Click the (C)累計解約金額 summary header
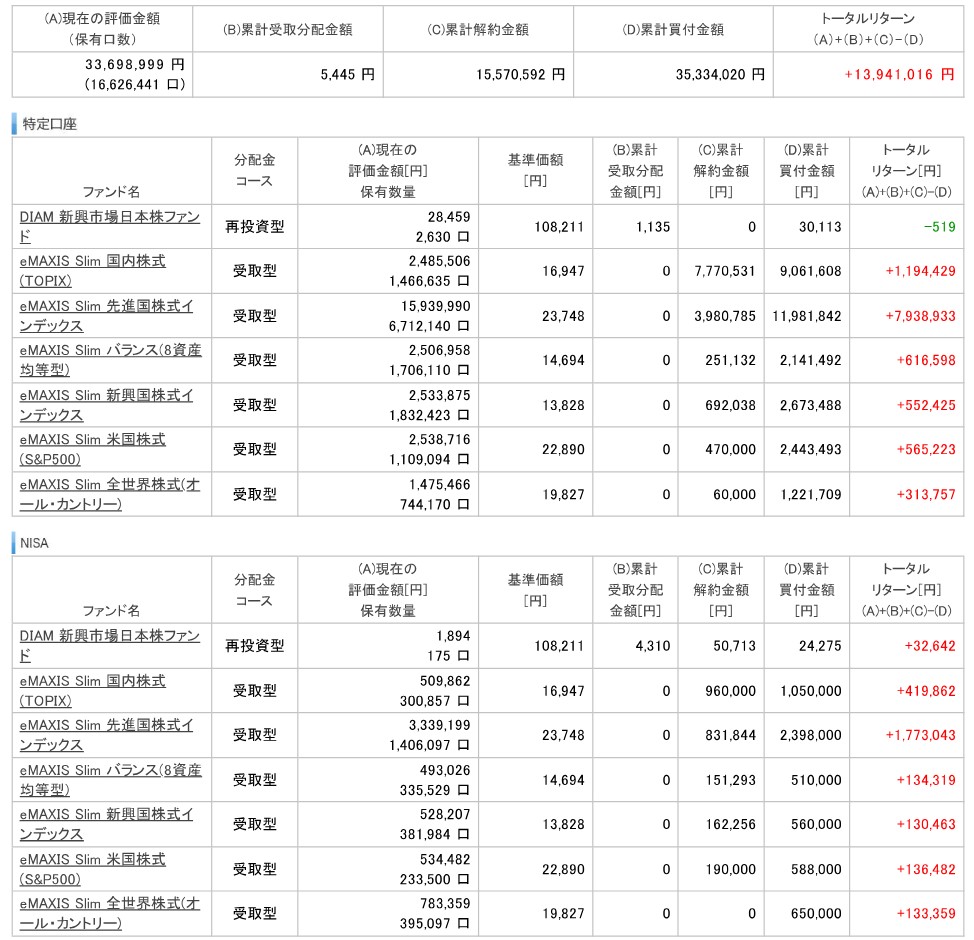The image size is (974, 940). [478, 29]
